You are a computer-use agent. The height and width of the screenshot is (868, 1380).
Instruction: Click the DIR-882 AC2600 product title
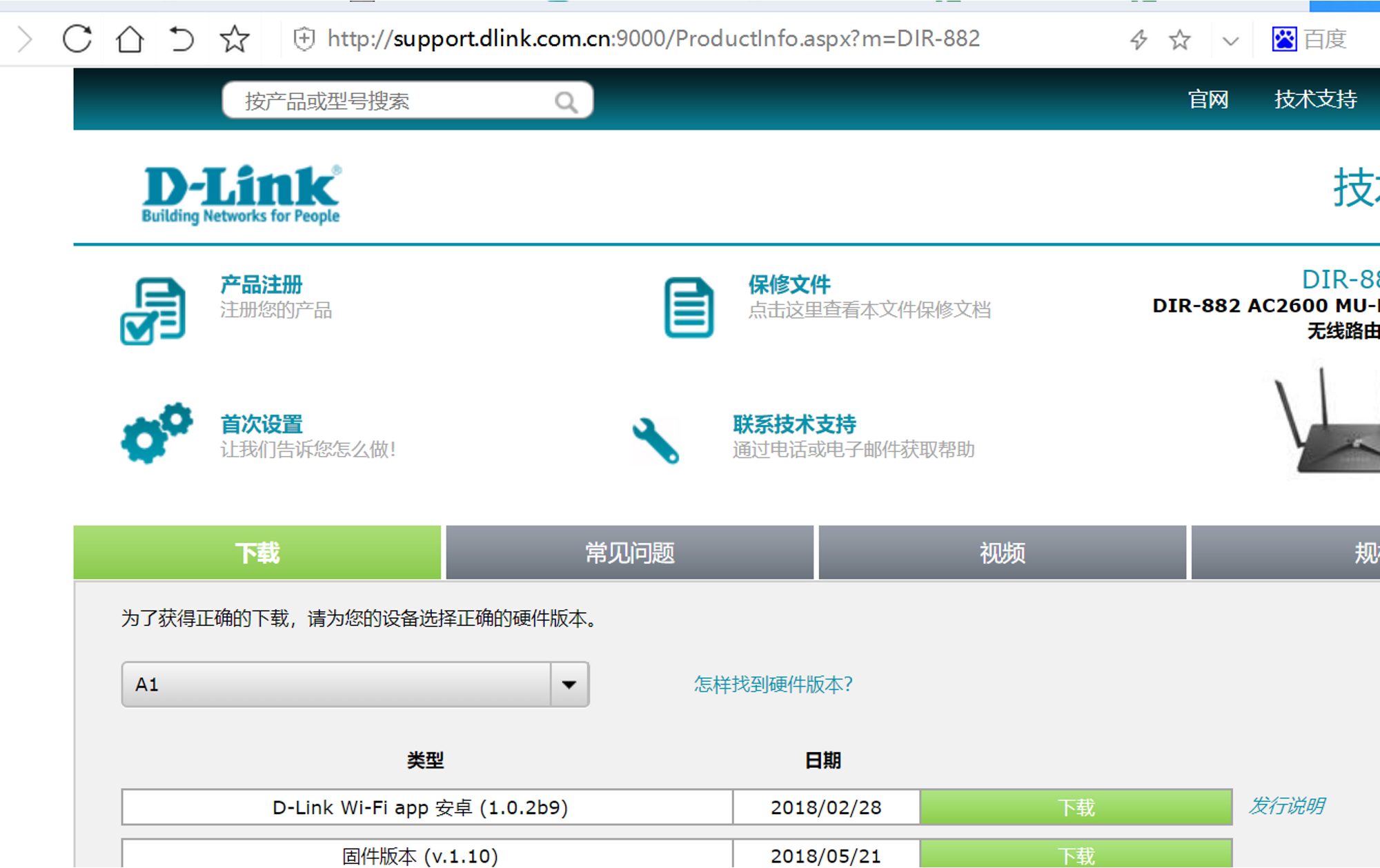click(1266, 306)
